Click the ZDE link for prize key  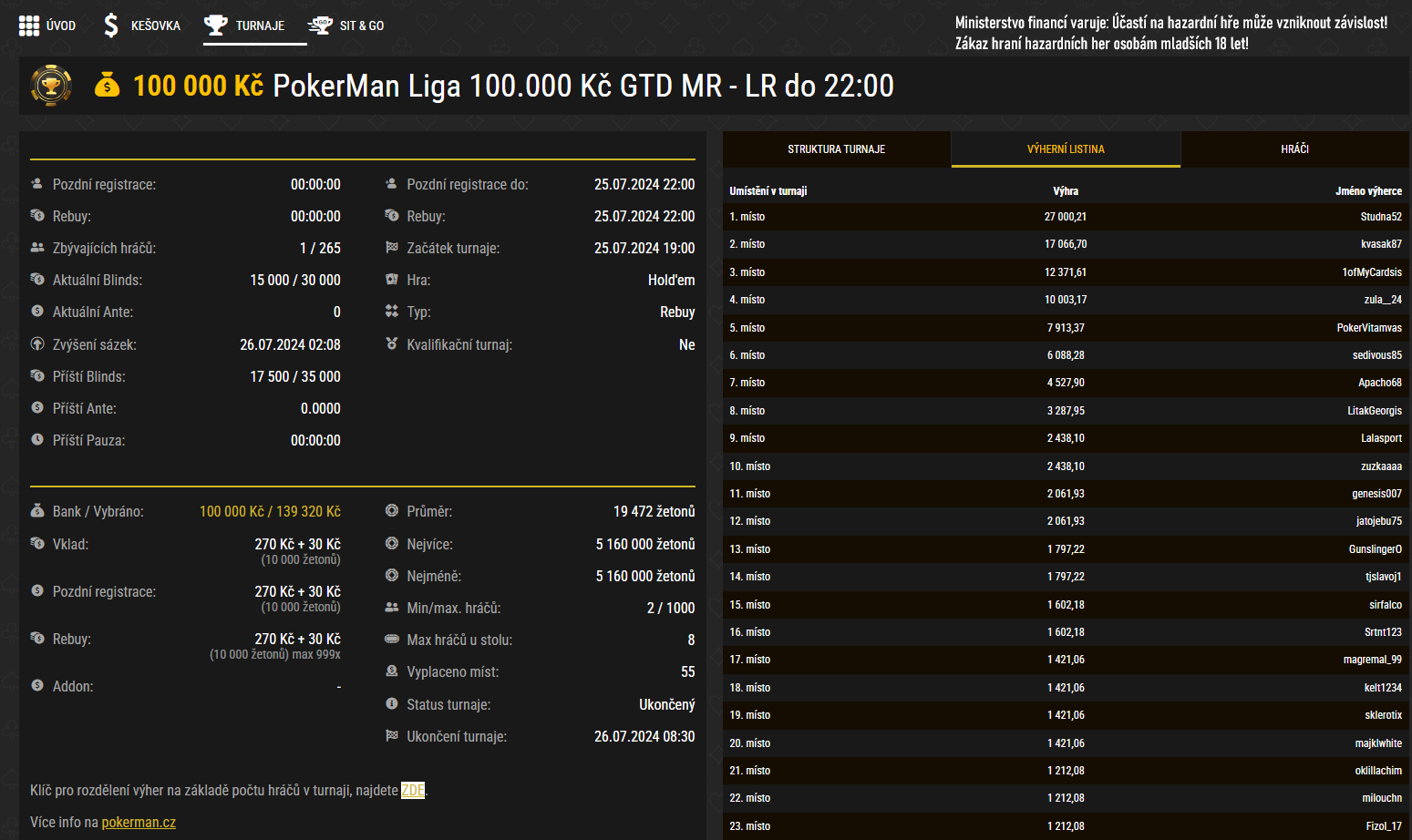413,790
